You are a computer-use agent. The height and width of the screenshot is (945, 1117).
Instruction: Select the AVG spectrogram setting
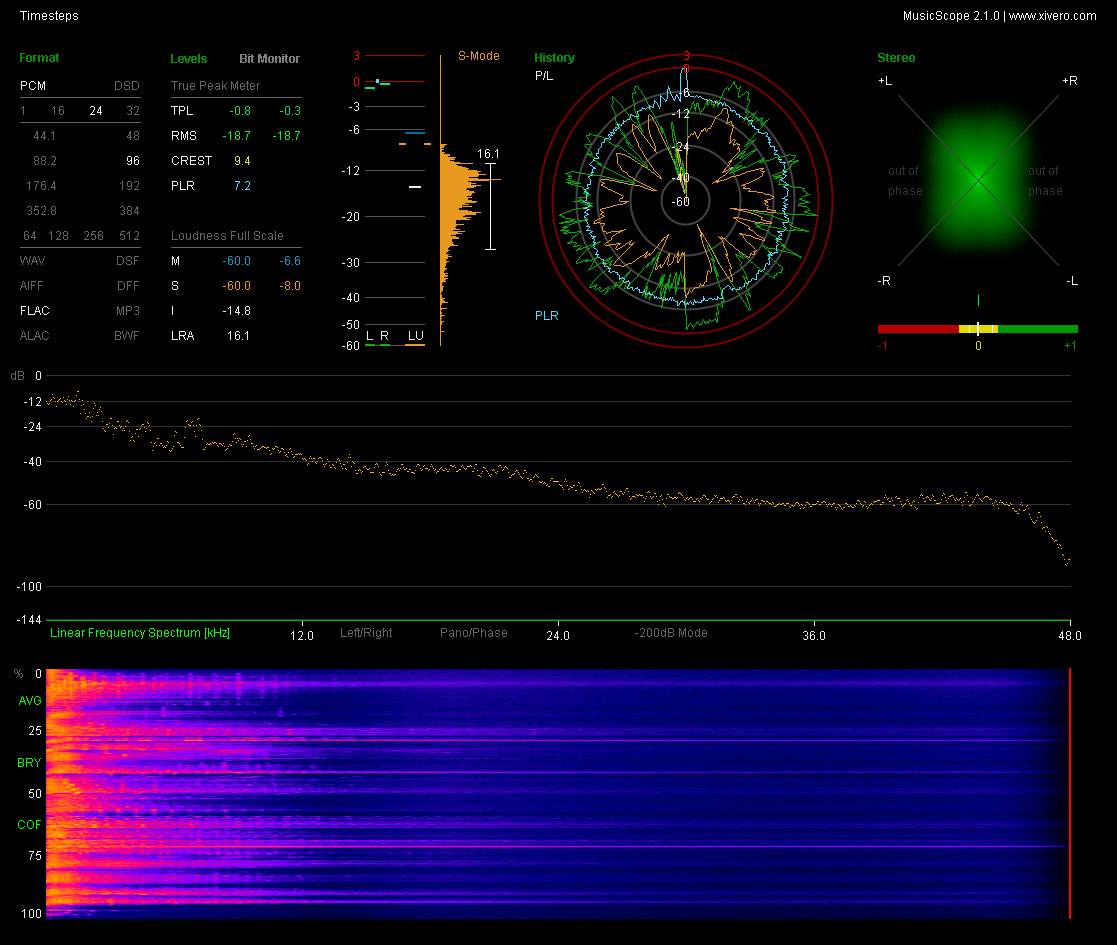(x=29, y=702)
